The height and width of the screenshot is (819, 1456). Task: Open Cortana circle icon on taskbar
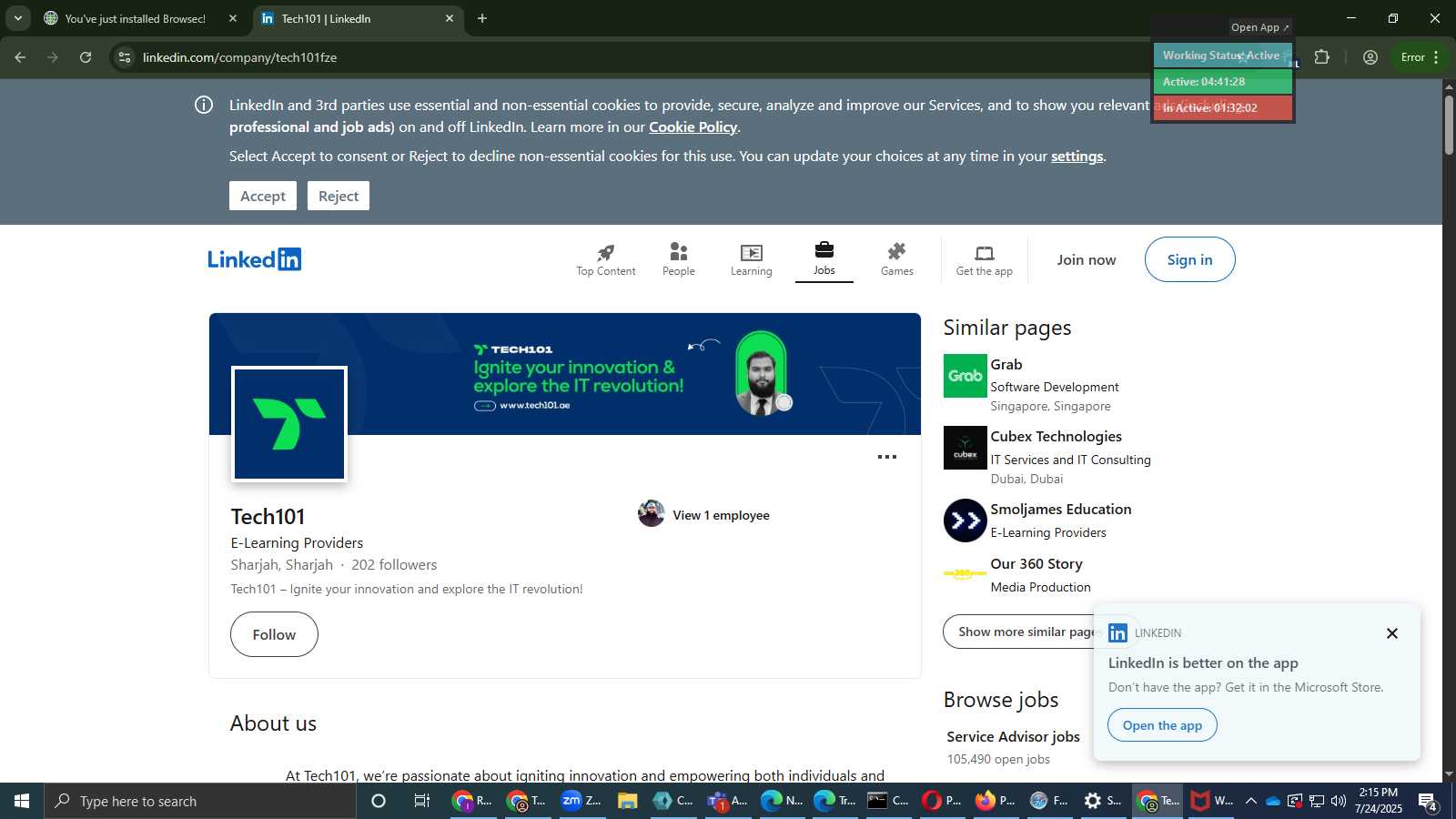click(x=379, y=801)
